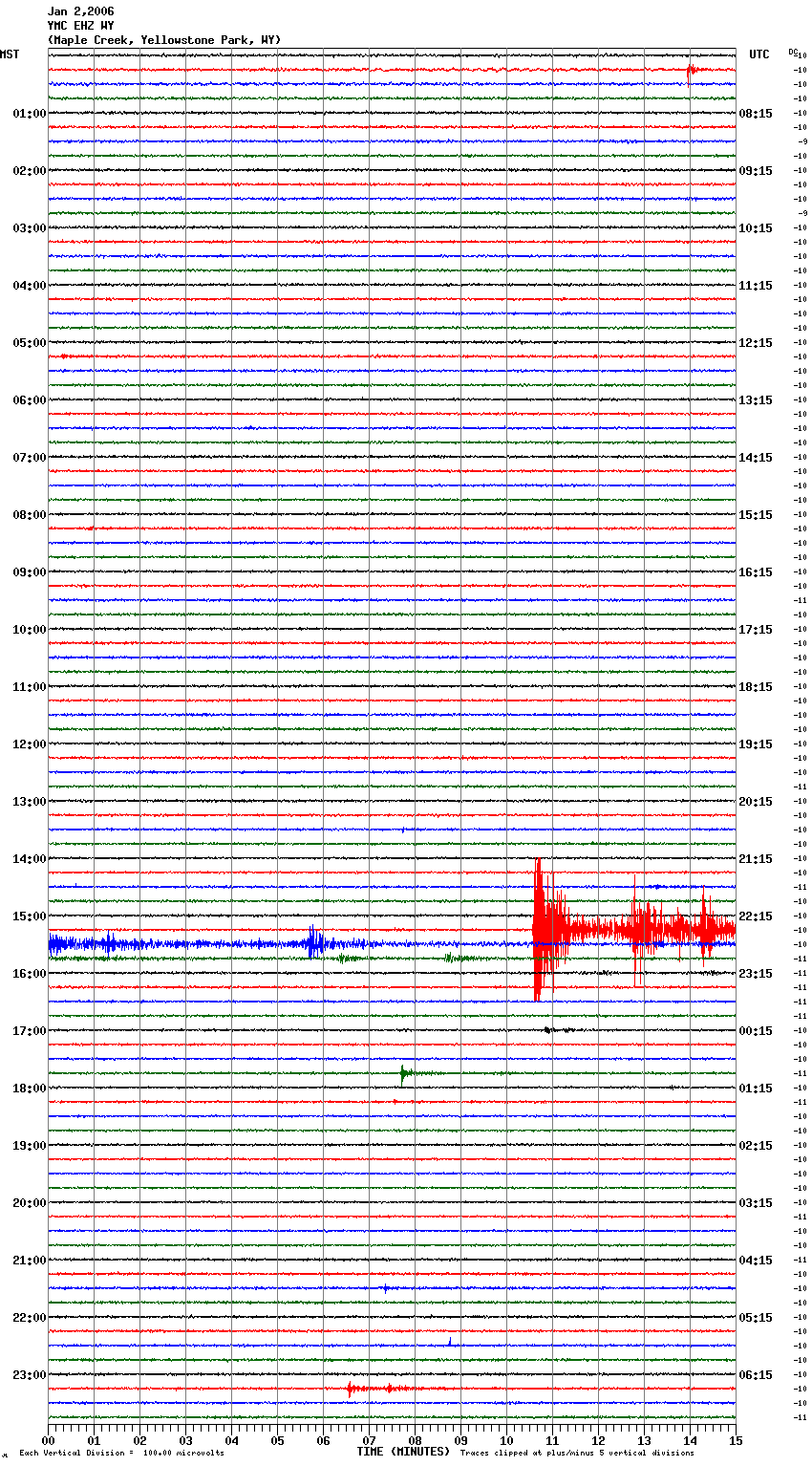
Task: Click the '17:00' MST time label
Action: pos(30,1031)
